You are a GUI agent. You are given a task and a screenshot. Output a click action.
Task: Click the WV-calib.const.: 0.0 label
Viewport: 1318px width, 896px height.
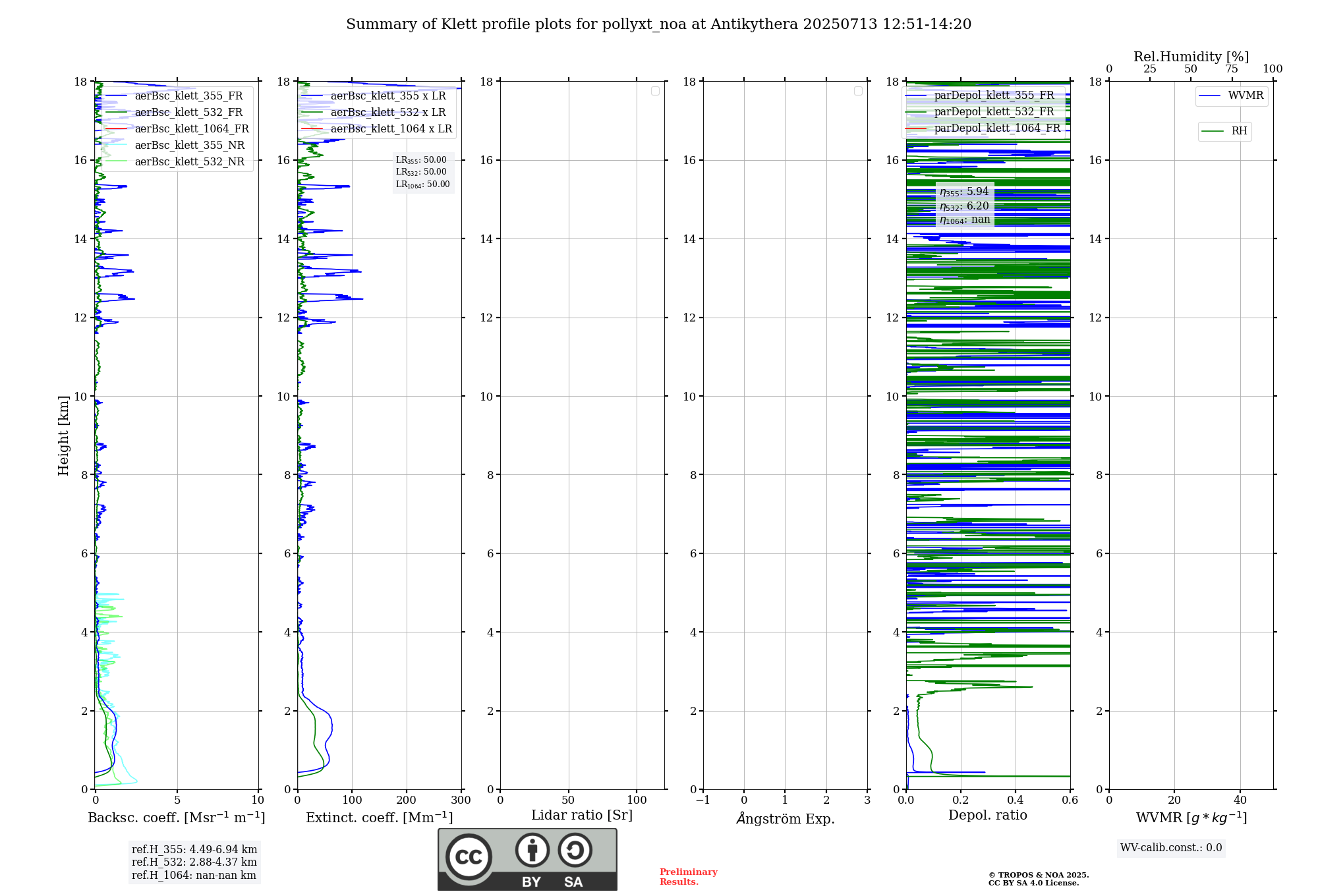coord(1171,848)
